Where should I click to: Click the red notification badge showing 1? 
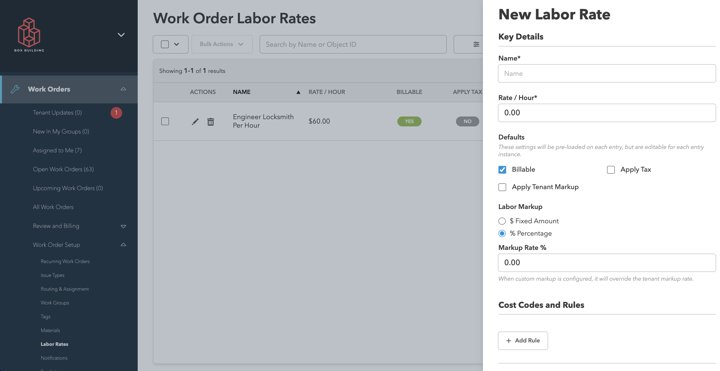116,112
